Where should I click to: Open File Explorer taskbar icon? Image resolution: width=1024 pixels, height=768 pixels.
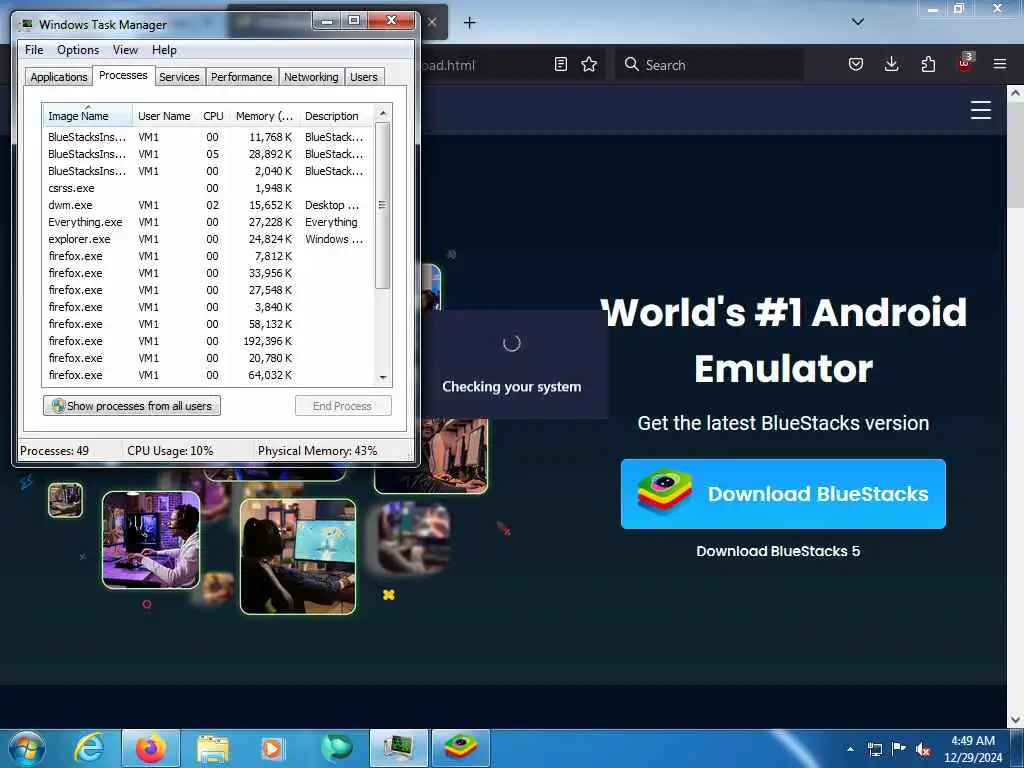pyautogui.click(x=213, y=749)
